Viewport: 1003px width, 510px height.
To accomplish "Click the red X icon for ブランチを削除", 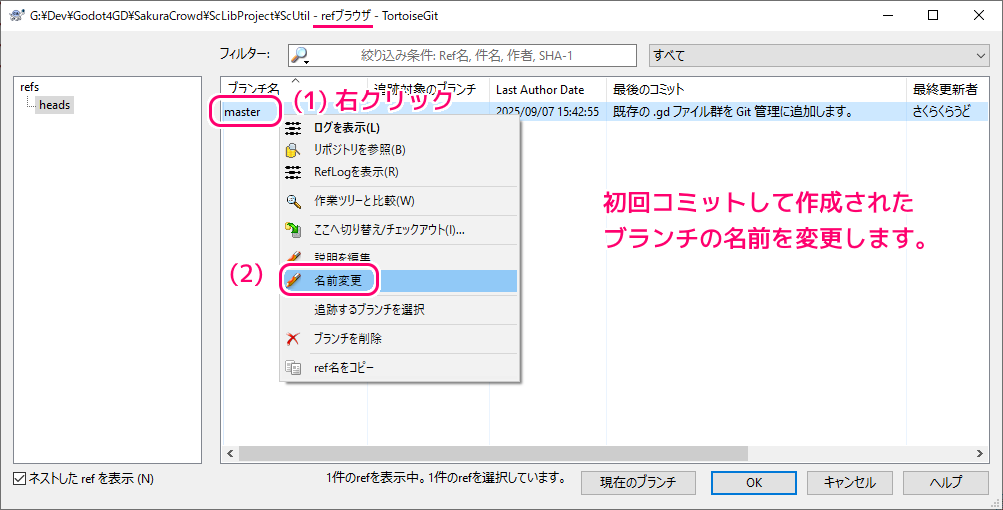I will 293,339.
